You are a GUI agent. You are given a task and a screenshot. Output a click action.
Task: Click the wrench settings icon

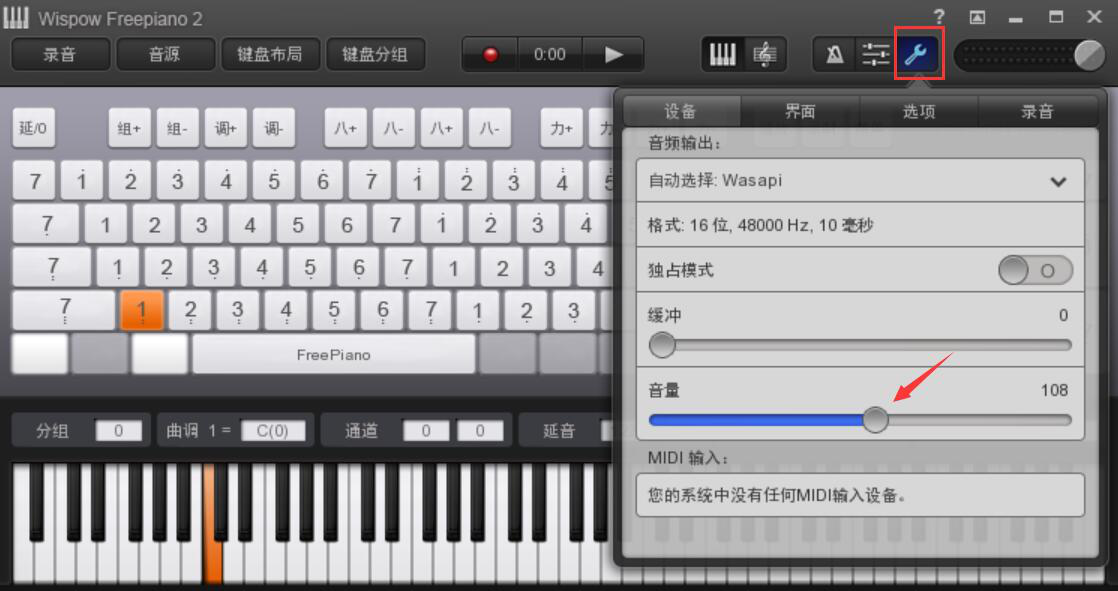tap(920, 53)
